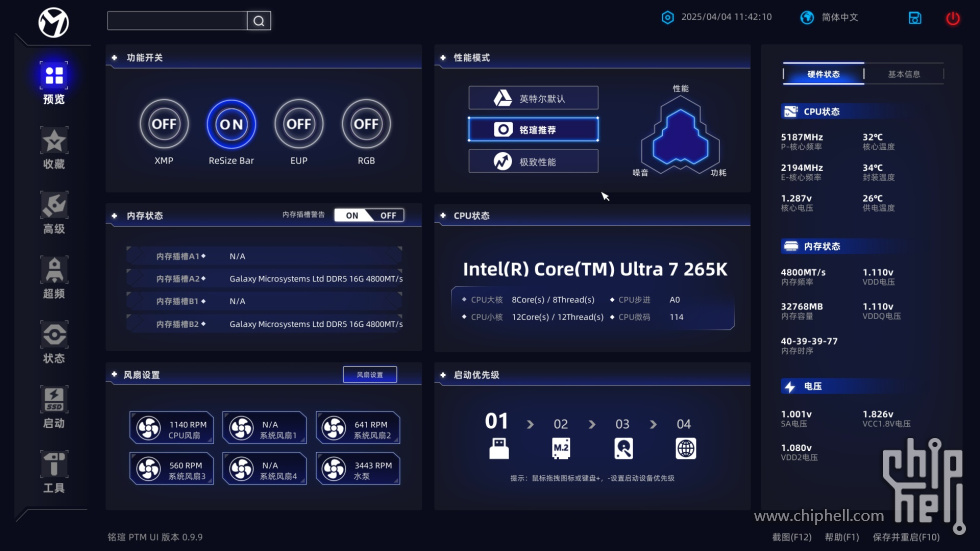Select boot device 01 USB icon
The height and width of the screenshot is (551, 980).
tap(499, 449)
